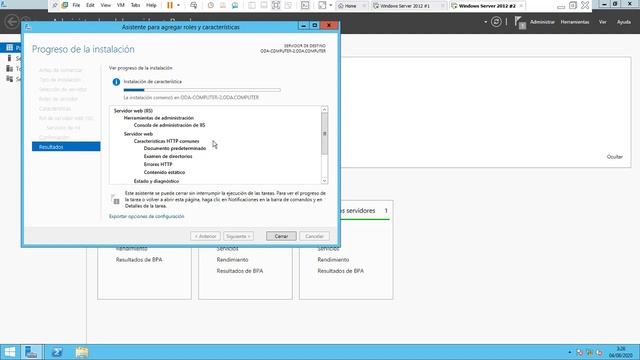Open VMware View menu
The image size is (640, 360).
[x=105, y=5]
